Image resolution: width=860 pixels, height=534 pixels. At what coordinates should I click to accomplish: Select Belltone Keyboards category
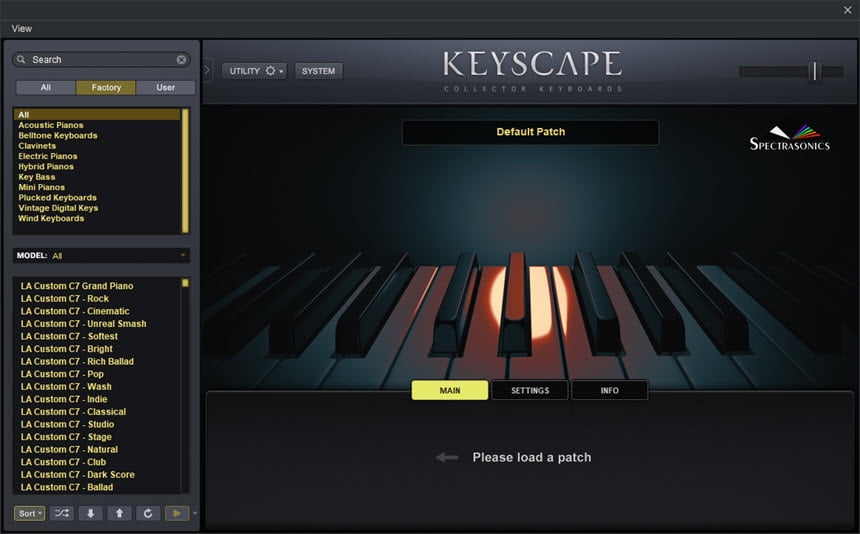[58, 135]
